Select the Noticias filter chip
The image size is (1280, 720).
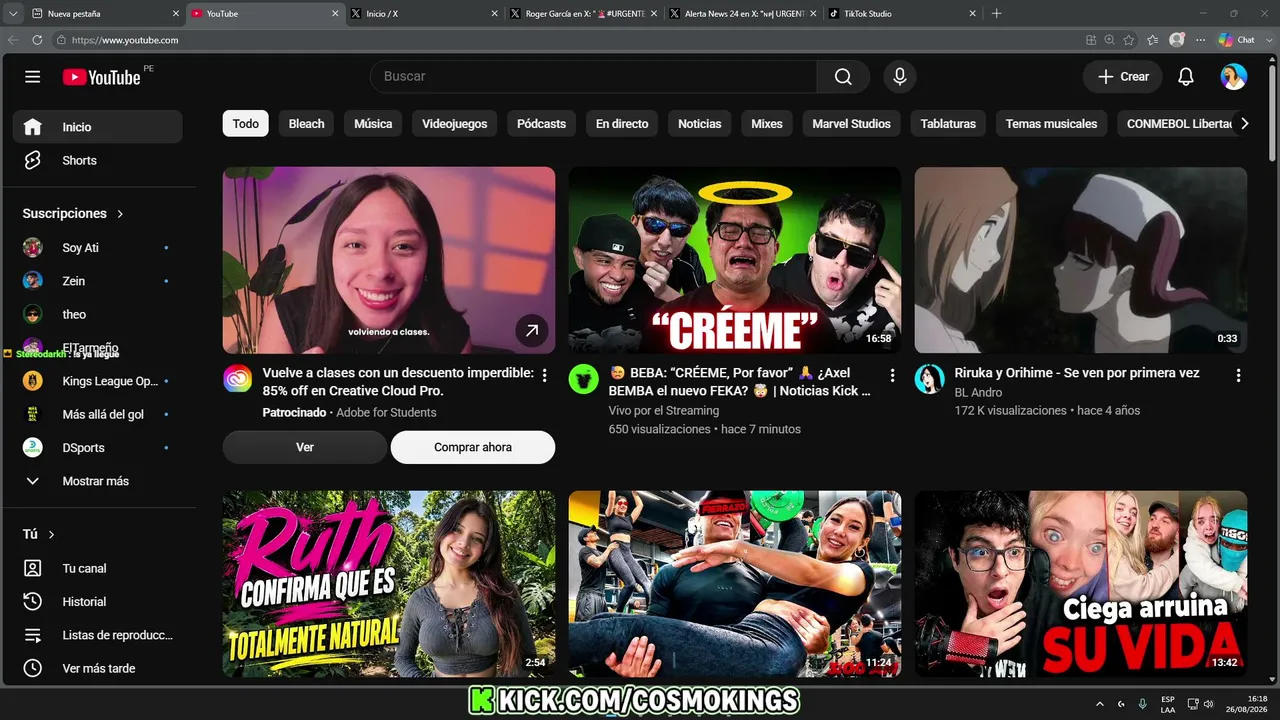pos(700,124)
